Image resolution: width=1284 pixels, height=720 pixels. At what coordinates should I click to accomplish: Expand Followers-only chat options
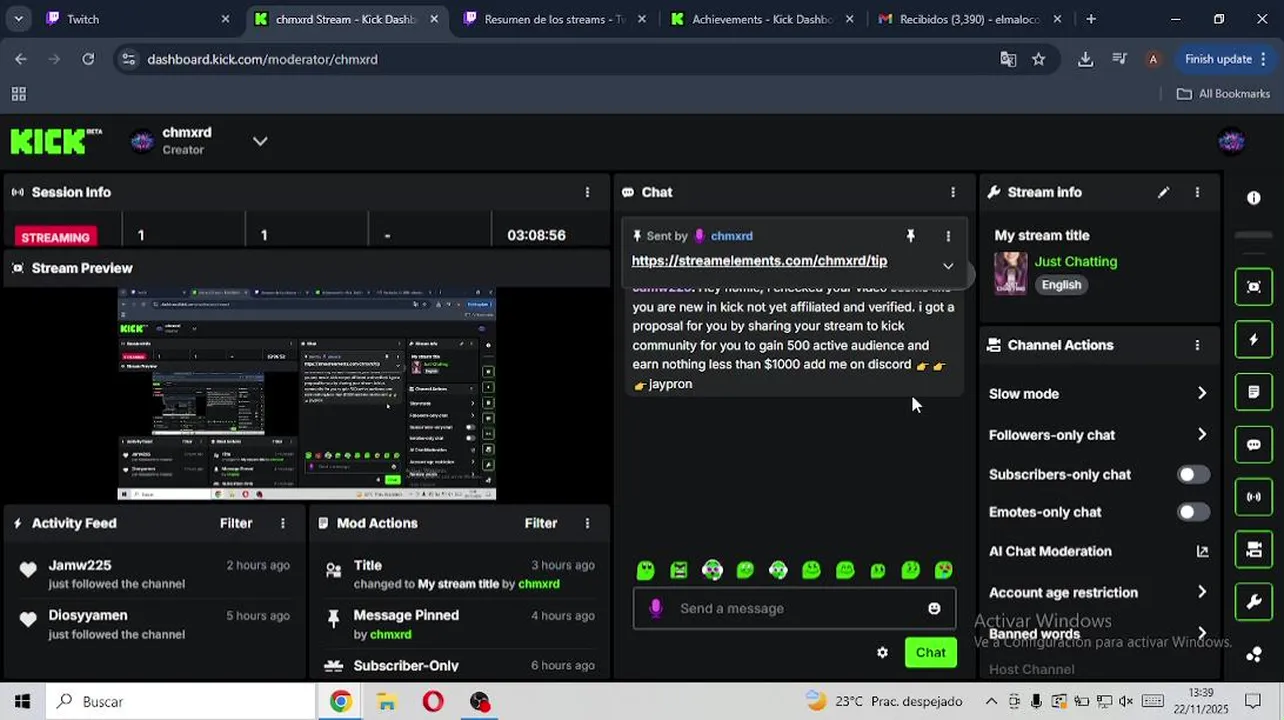click(x=1201, y=435)
